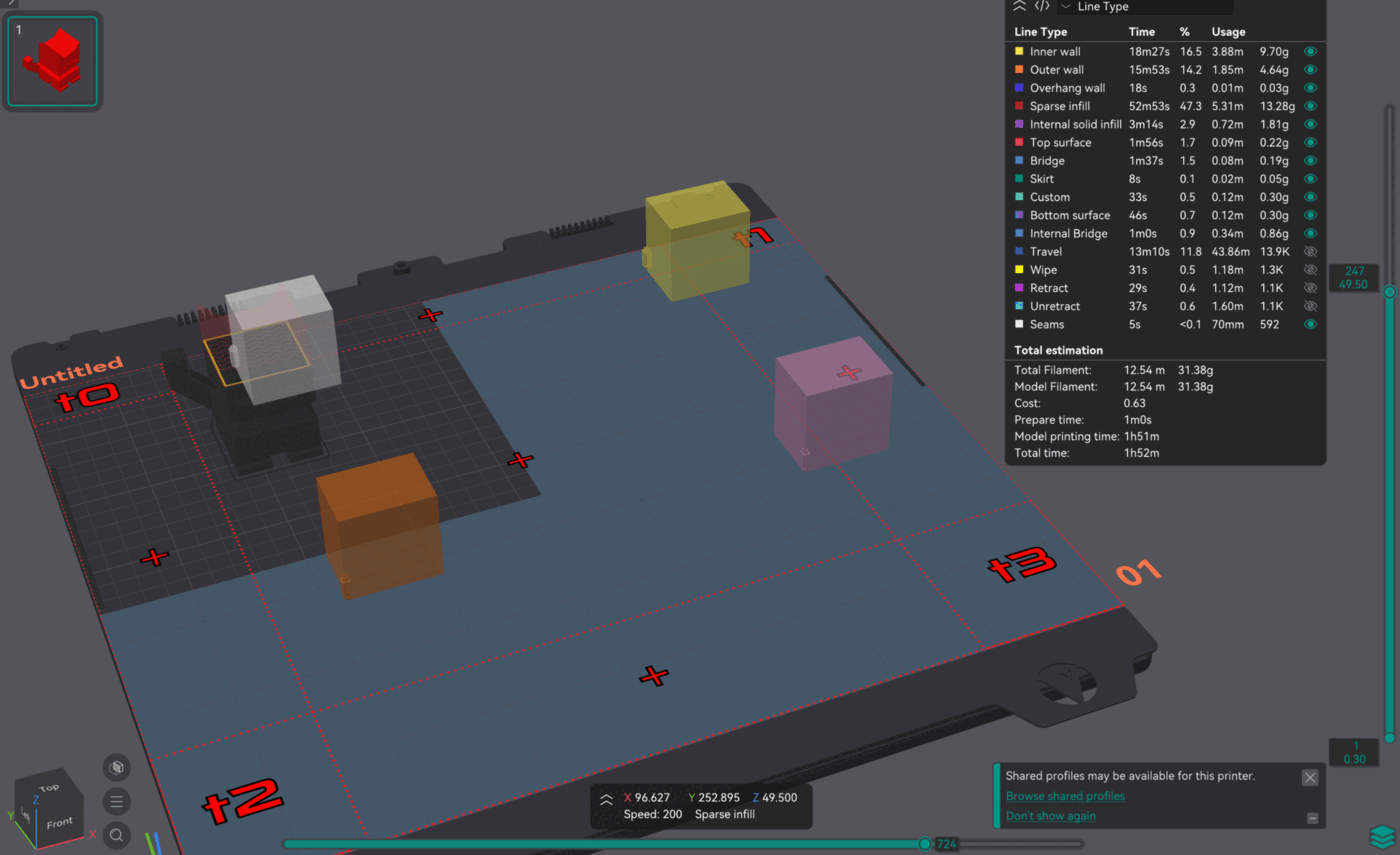This screenshot has width=1400, height=855.
Task: Expand the position readout panel chevron
Action: click(606, 800)
